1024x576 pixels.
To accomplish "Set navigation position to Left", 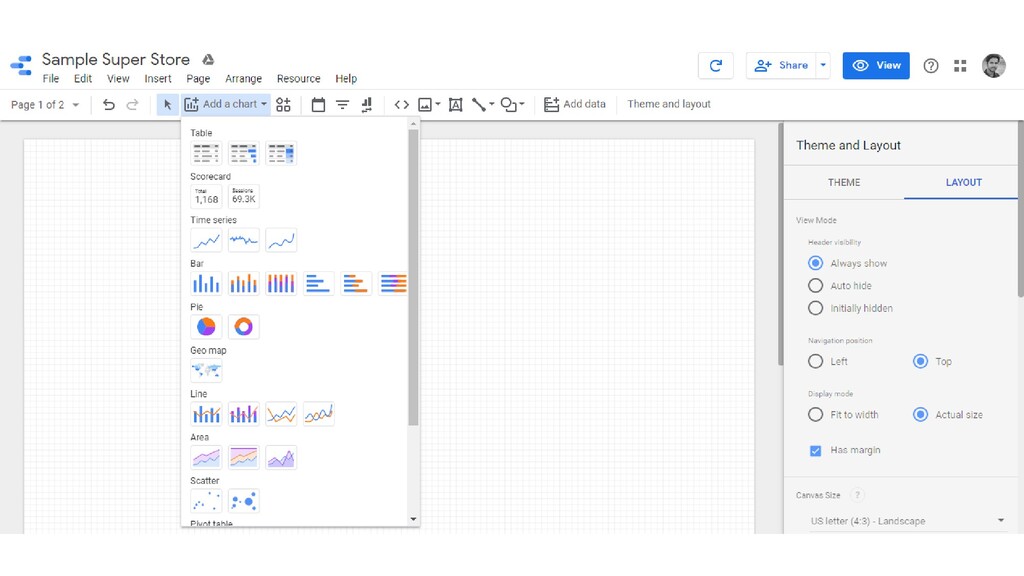I will (x=815, y=361).
